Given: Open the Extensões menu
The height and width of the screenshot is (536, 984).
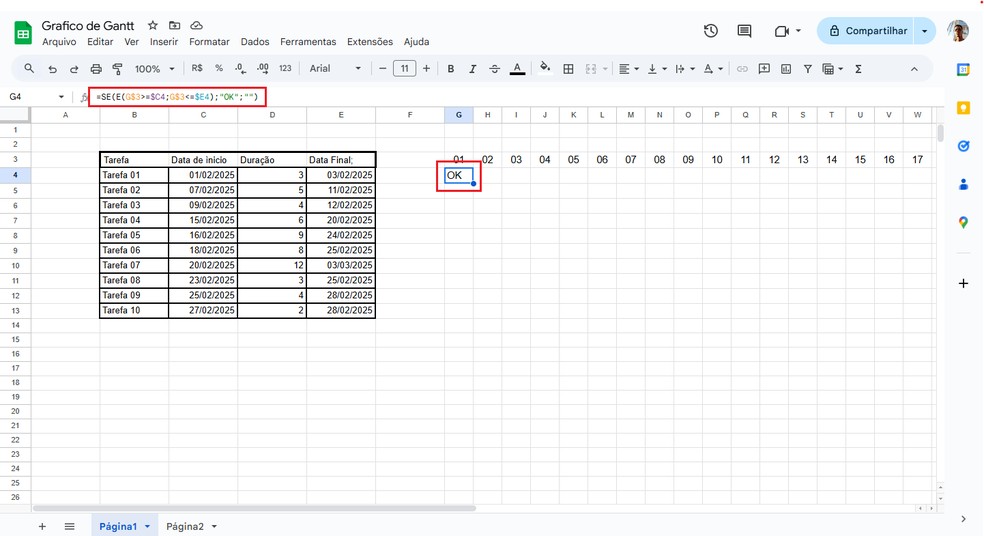Looking at the screenshot, I should [x=370, y=41].
